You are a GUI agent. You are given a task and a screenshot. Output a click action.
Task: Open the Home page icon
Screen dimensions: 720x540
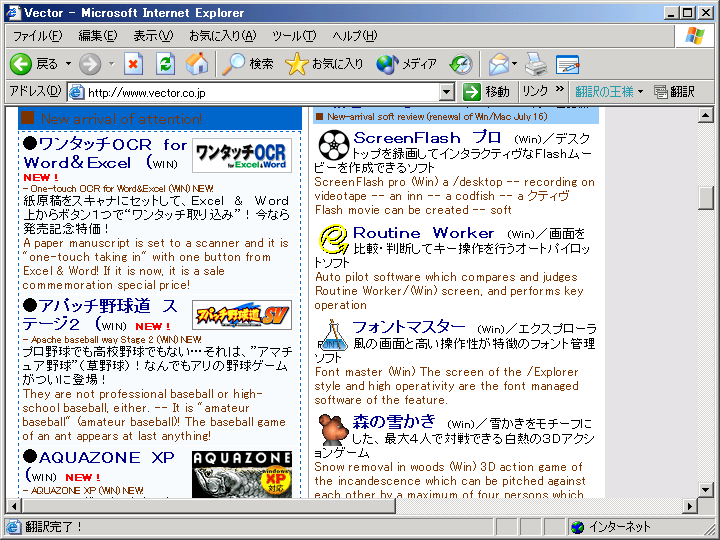pos(197,64)
